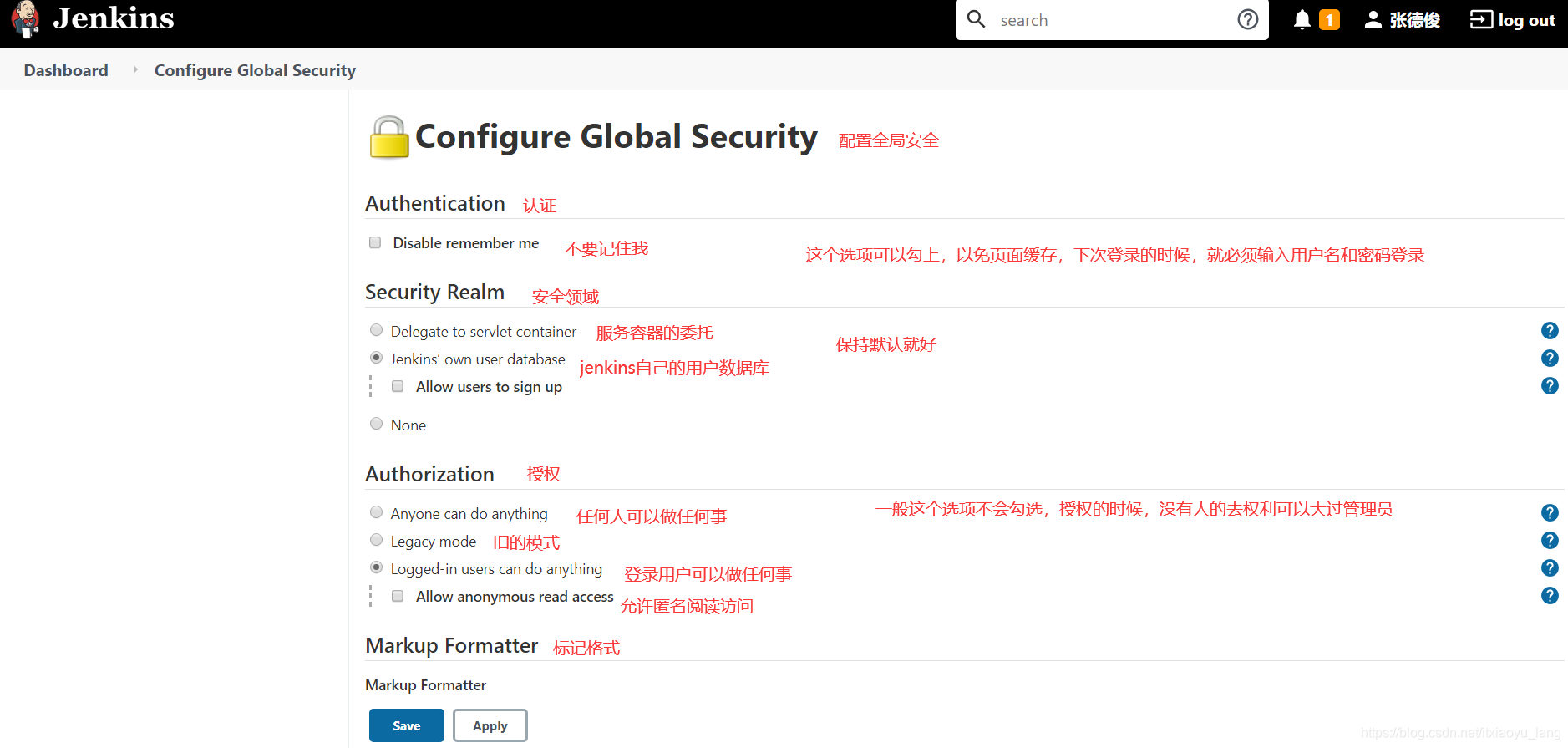Click Configure Global Security breadcrumb

point(255,70)
